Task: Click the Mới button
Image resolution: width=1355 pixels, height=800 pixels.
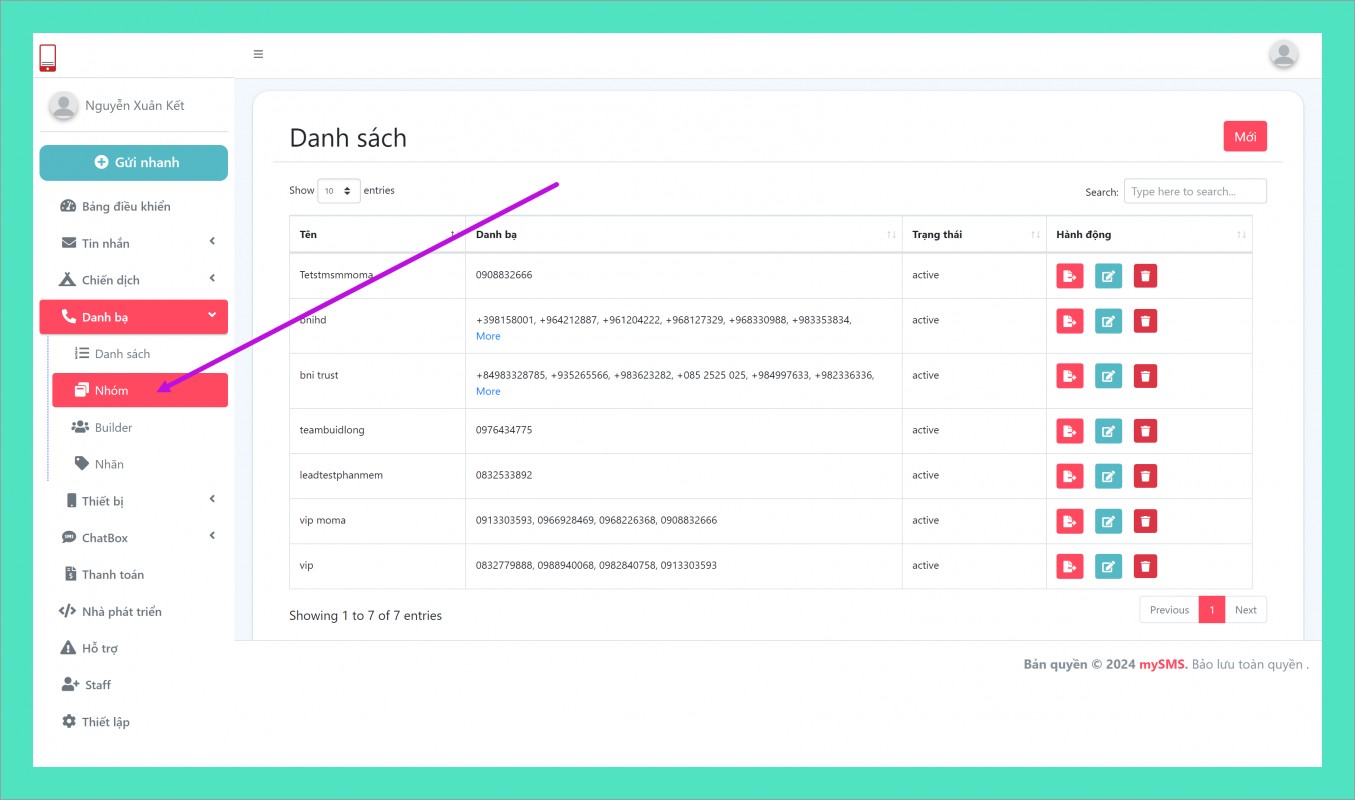Action: 1244,137
